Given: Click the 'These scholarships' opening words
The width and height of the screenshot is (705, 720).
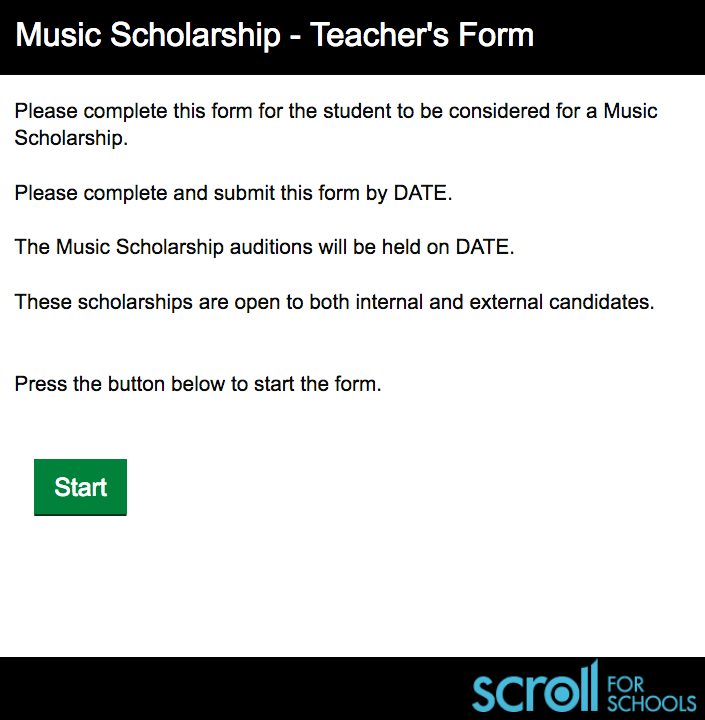Looking at the screenshot, I should pos(103,302).
